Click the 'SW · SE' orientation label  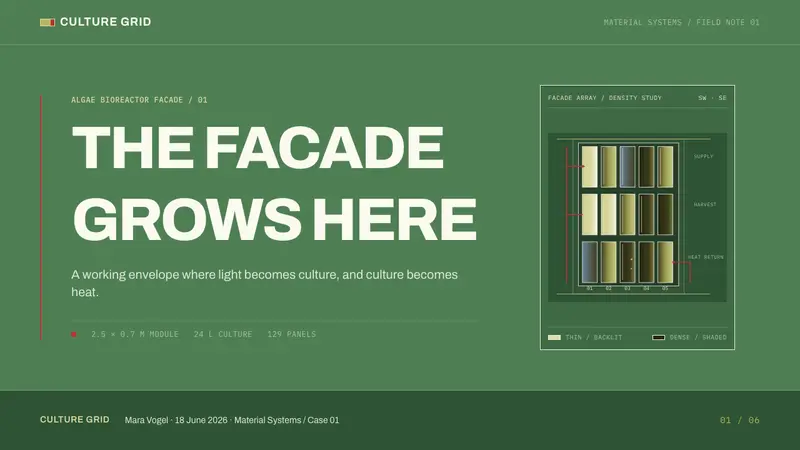click(712, 98)
